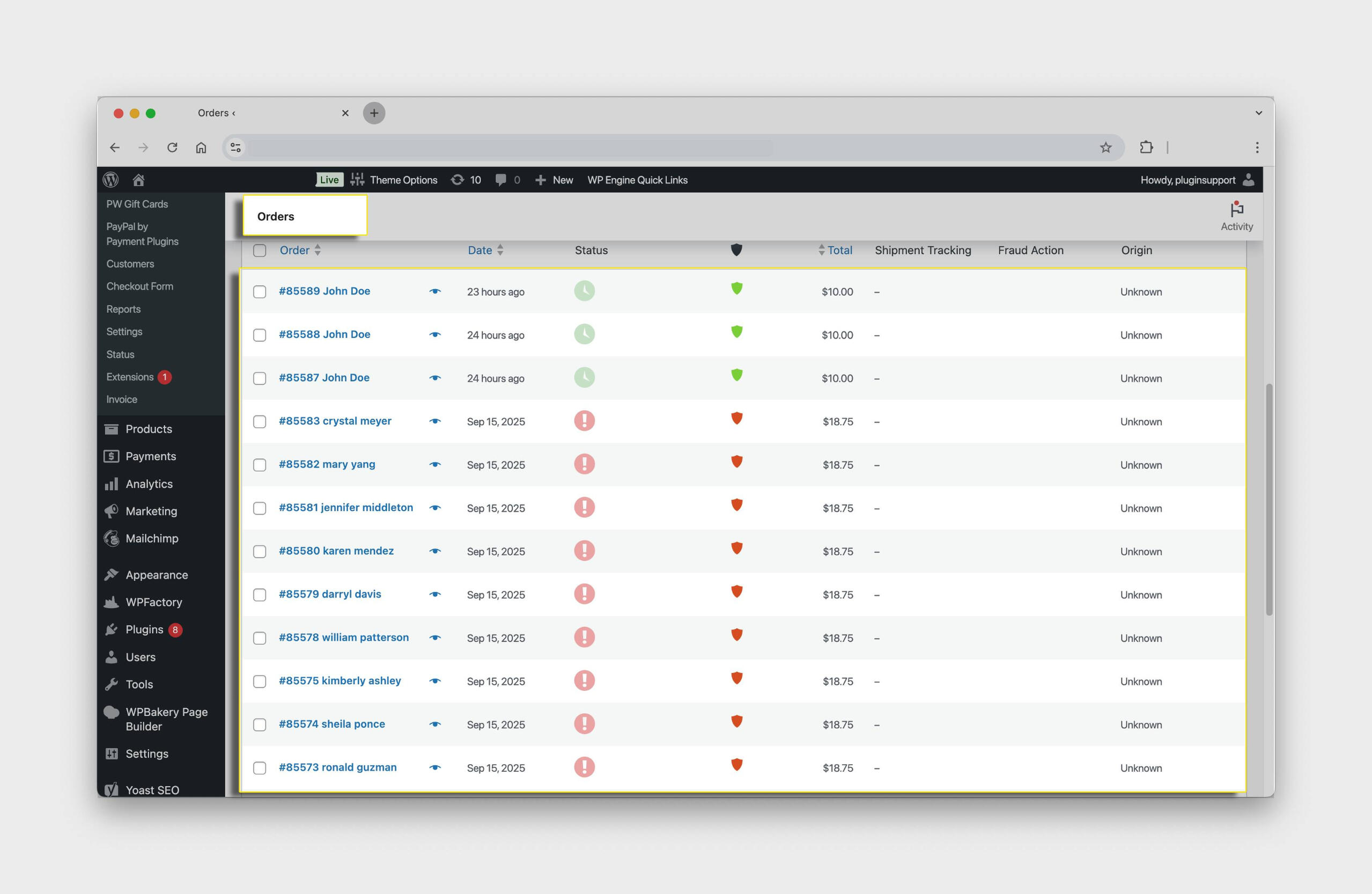Click green fraud shield for order #85588

pos(736,332)
